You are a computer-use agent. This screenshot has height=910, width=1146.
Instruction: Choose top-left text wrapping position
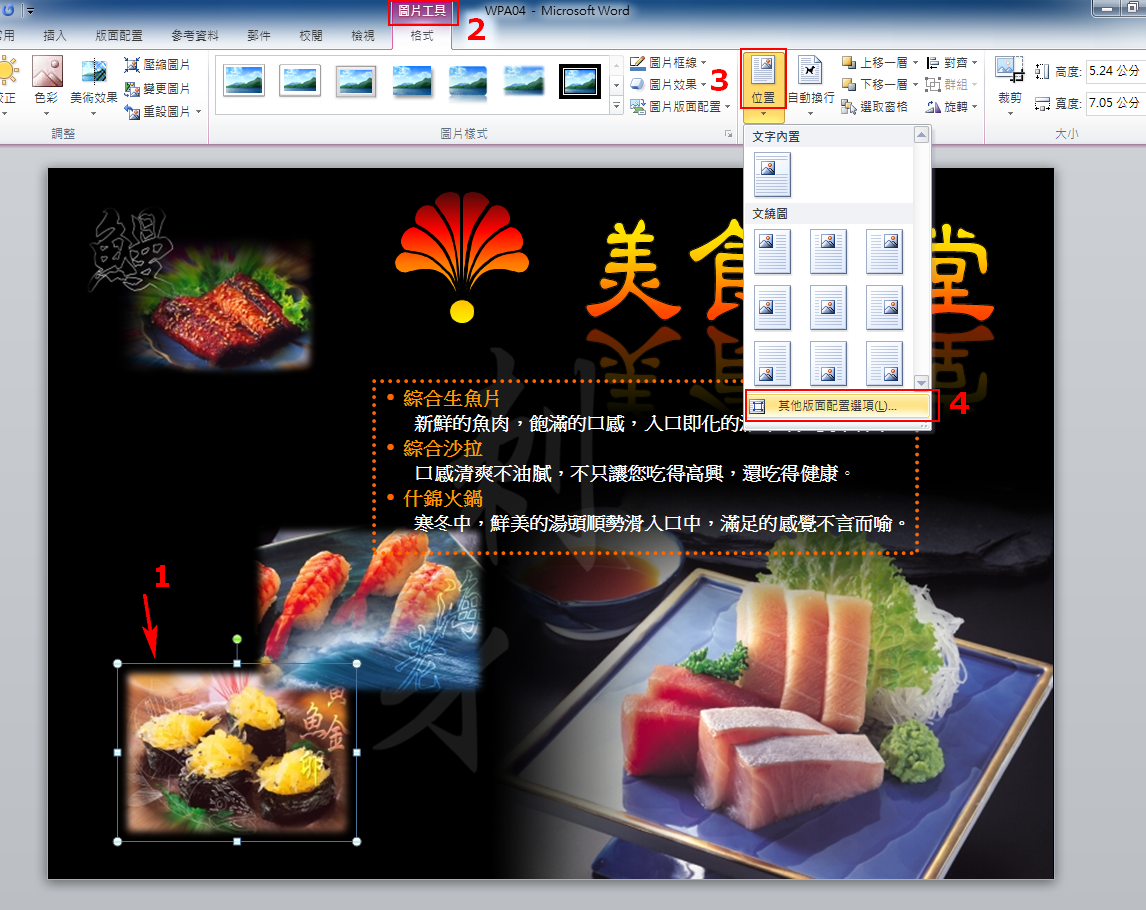pyautogui.click(x=772, y=251)
